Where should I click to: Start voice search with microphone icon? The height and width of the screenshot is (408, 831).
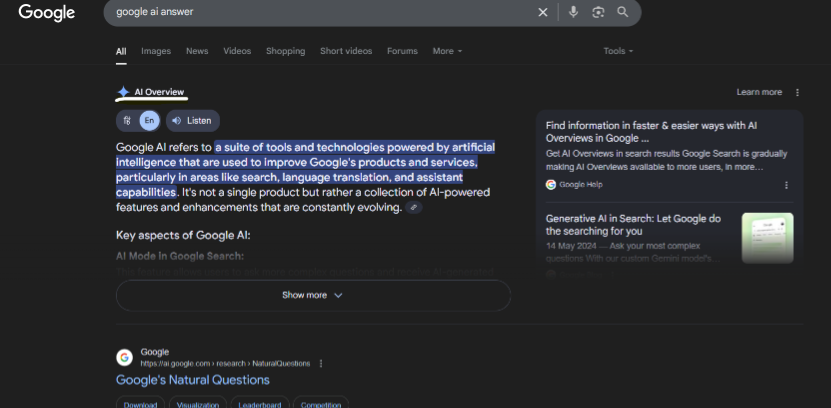(573, 12)
